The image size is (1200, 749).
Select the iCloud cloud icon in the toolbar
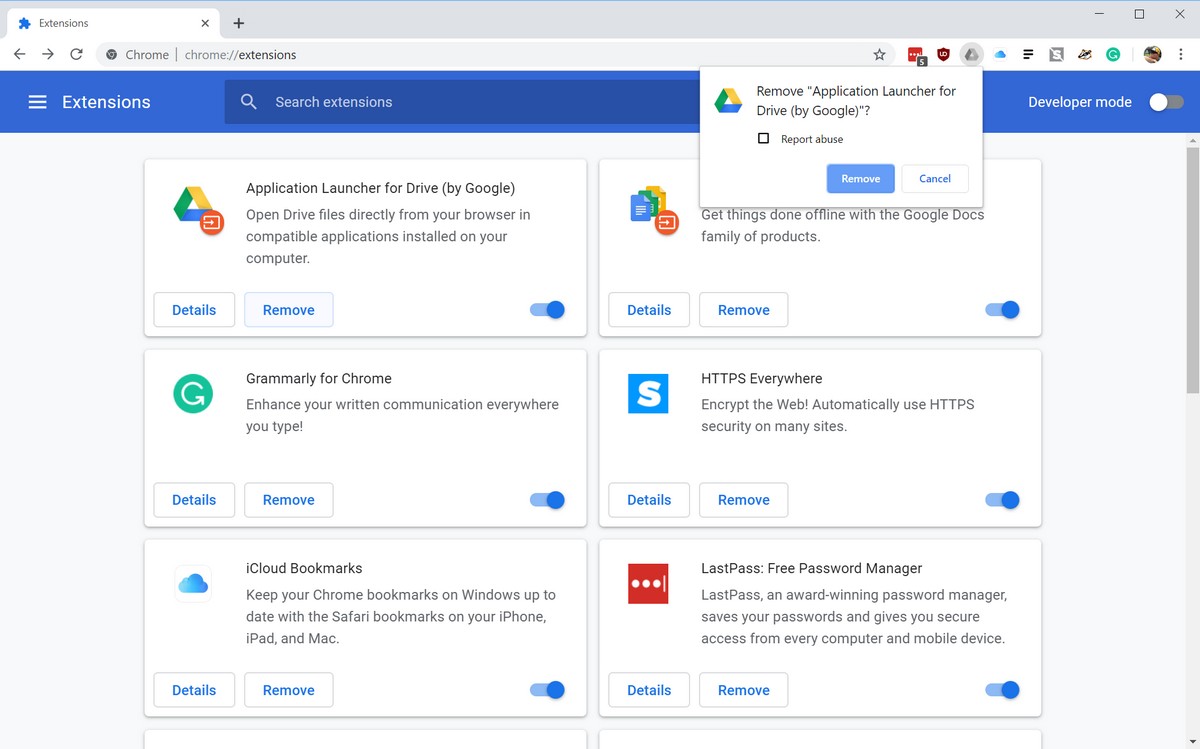[999, 54]
